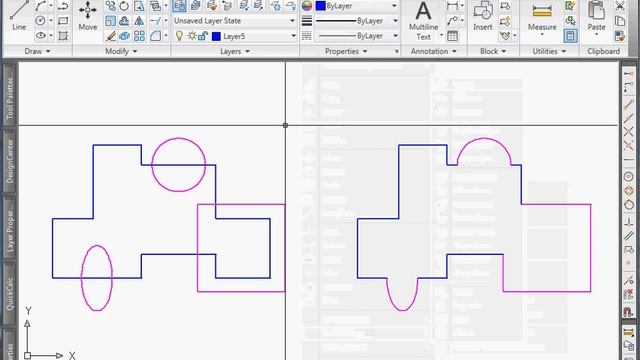Click the Explode tool icon
The image size is (640, 360).
[x=124, y=36]
